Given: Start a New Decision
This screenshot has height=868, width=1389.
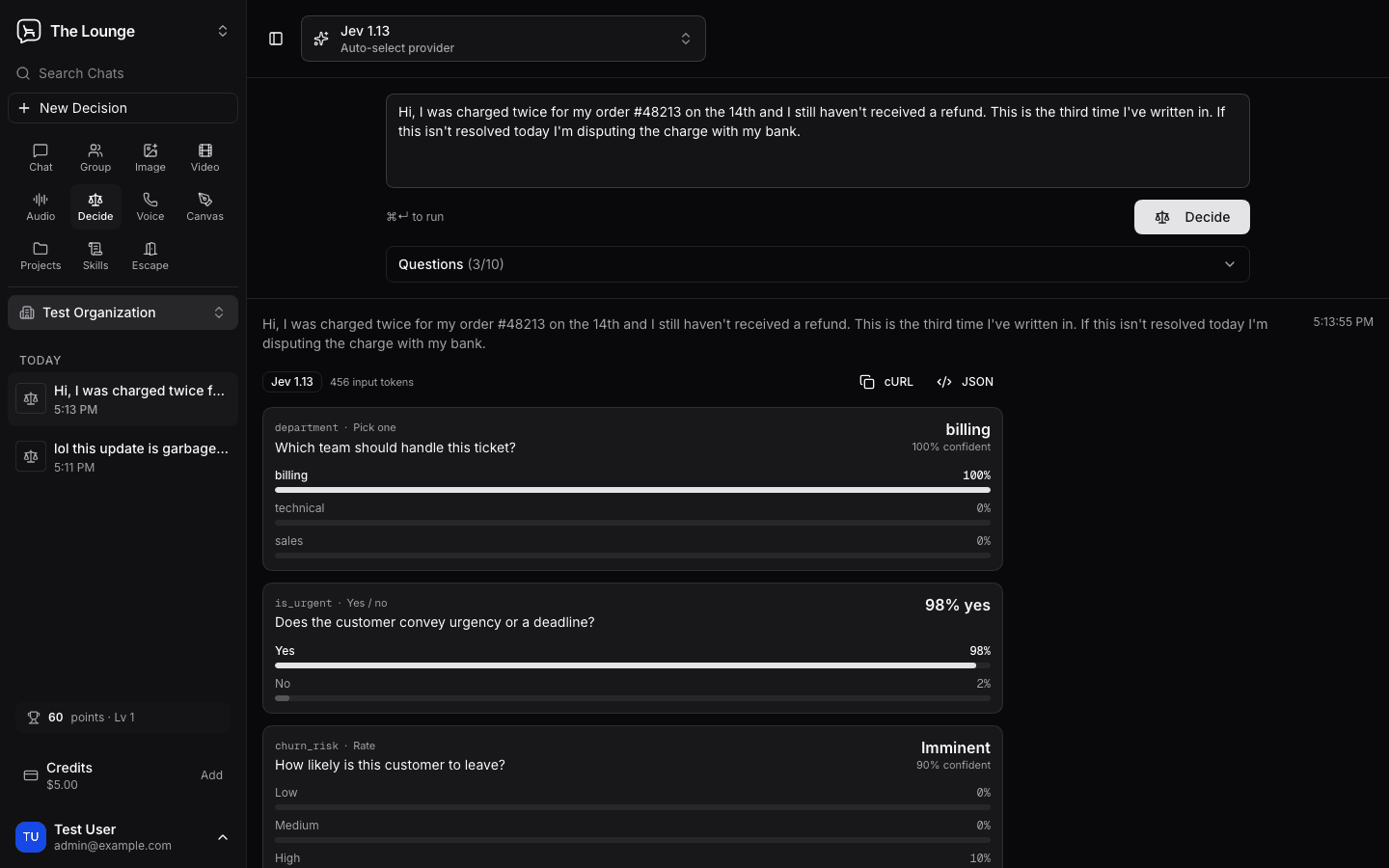Looking at the screenshot, I should point(123,108).
